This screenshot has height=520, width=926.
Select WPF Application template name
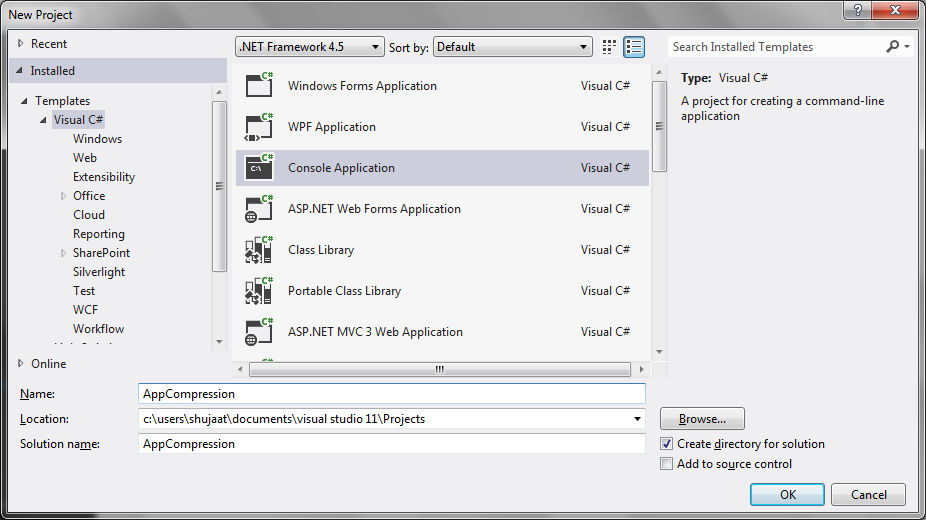(332, 126)
